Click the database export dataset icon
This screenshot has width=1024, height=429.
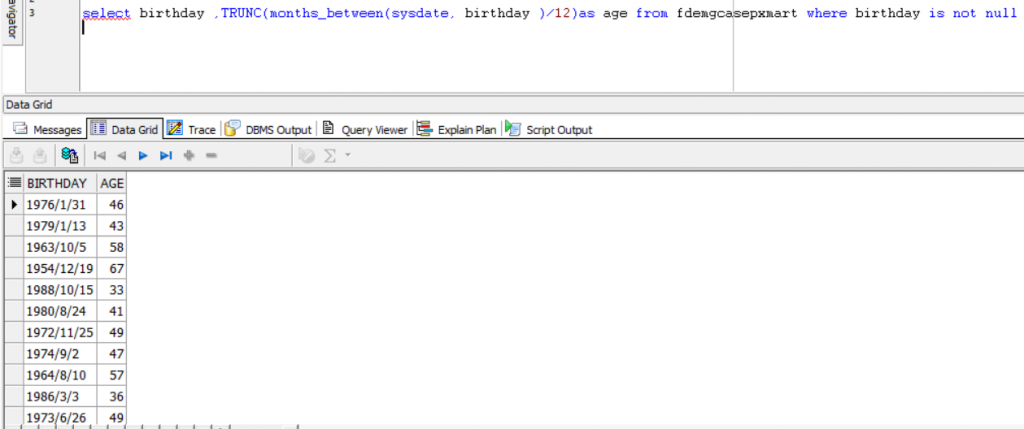click(x=70, y=155)
